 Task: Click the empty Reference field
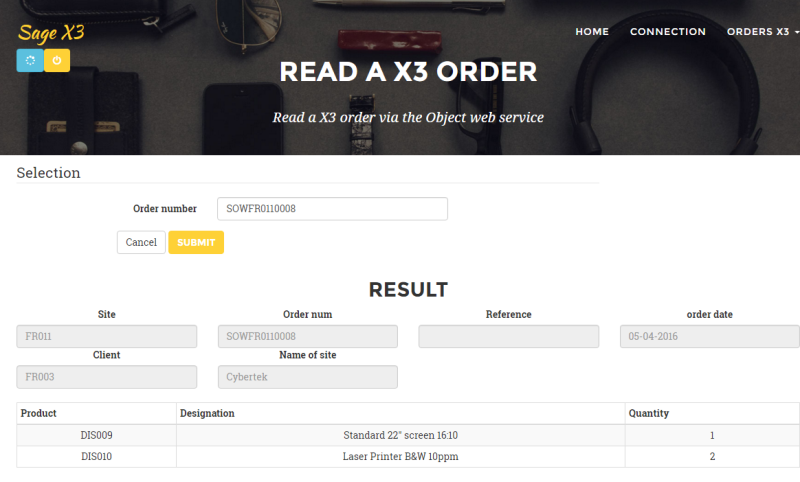[509, 337]
